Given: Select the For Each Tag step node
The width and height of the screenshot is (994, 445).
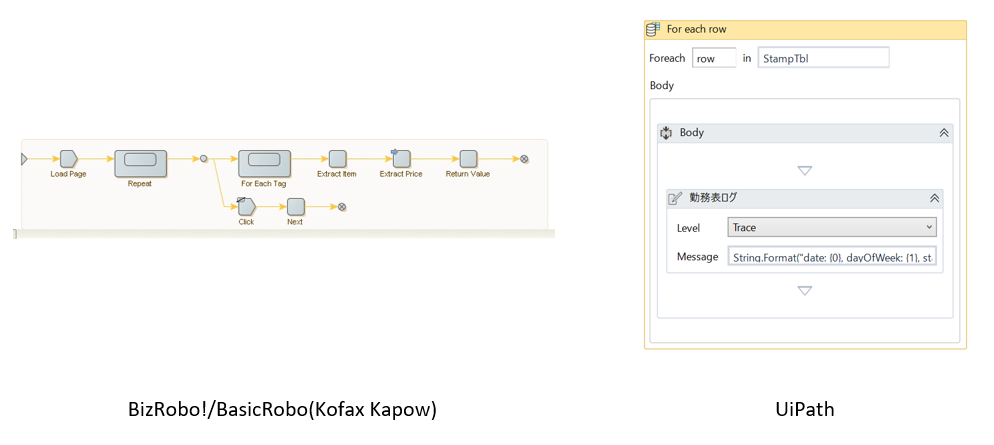Looking at the screenshot, I should (x=264, y=164).
